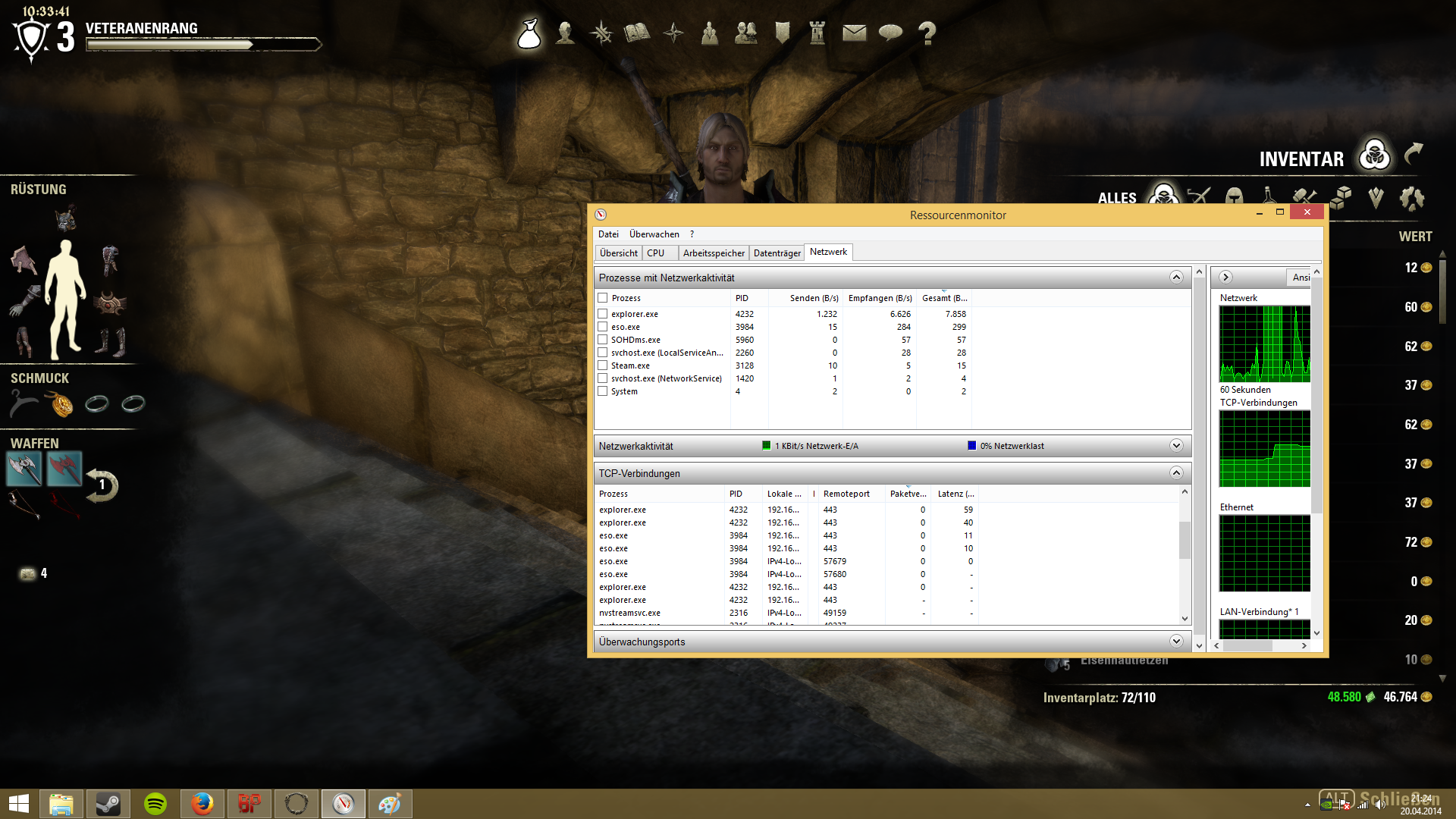Viewport: 1456px width, 819px height.
Task: Open Steam from the Windows taskbar
Action: 108,803
